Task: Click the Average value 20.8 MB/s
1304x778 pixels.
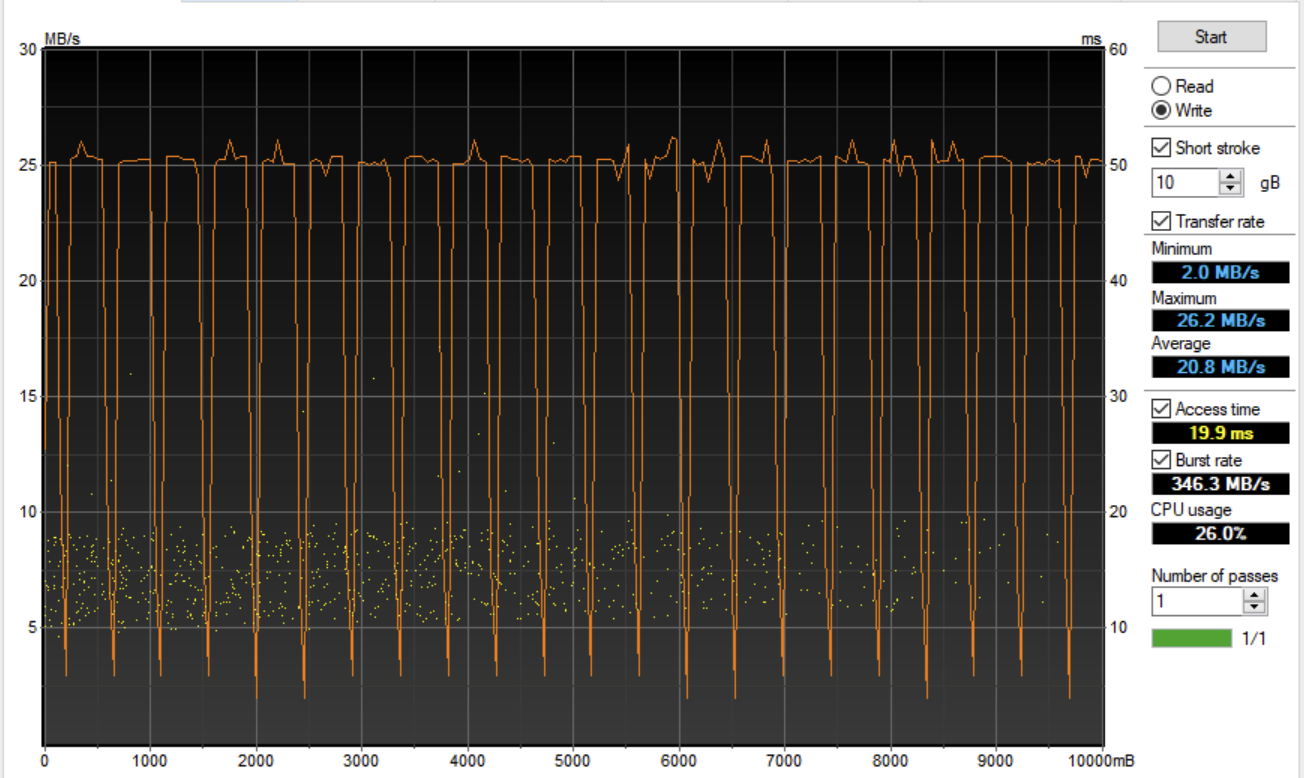Action: [1220, 366]
